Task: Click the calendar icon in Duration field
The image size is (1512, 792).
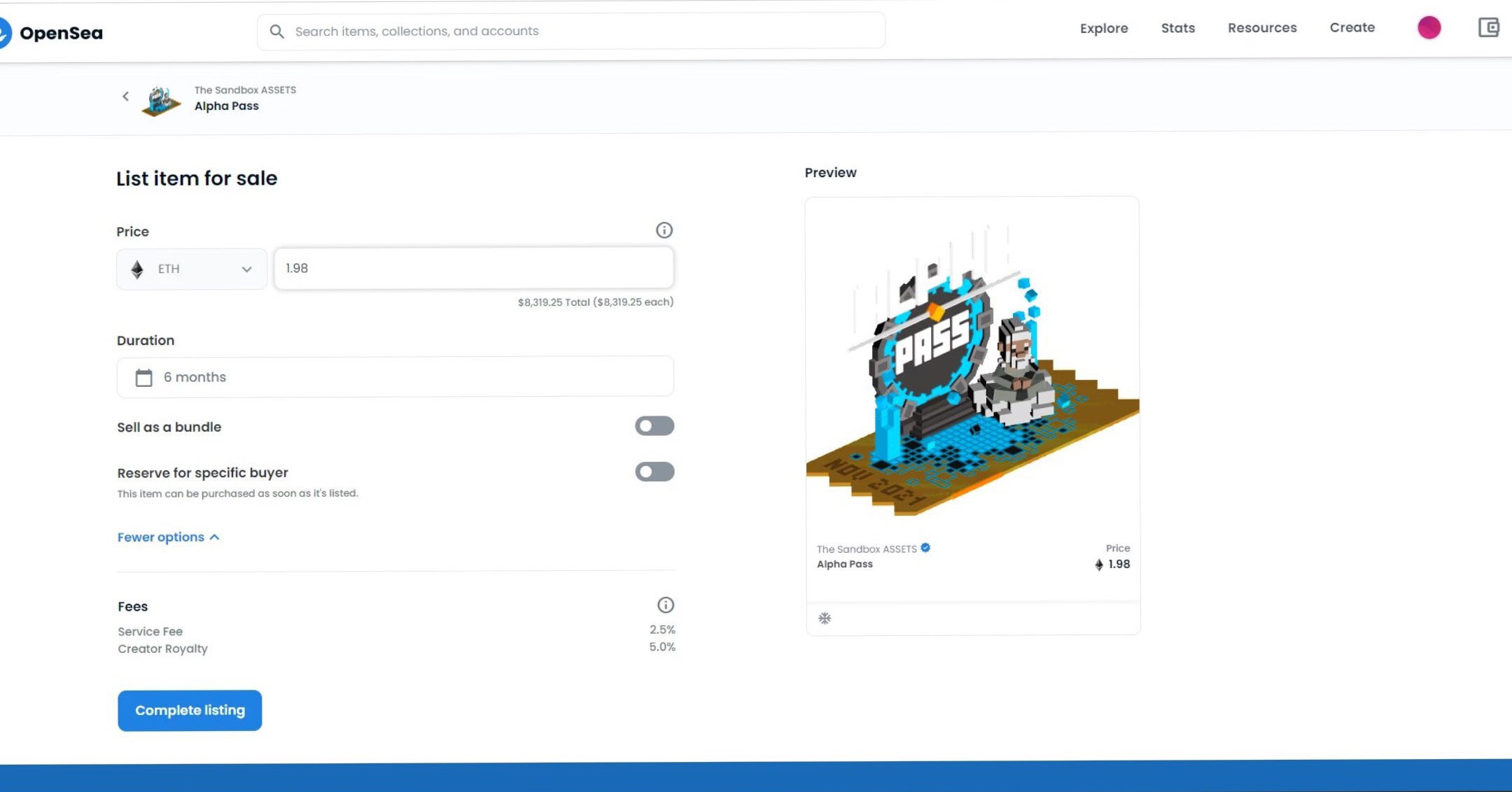Action: coord(143,378)
